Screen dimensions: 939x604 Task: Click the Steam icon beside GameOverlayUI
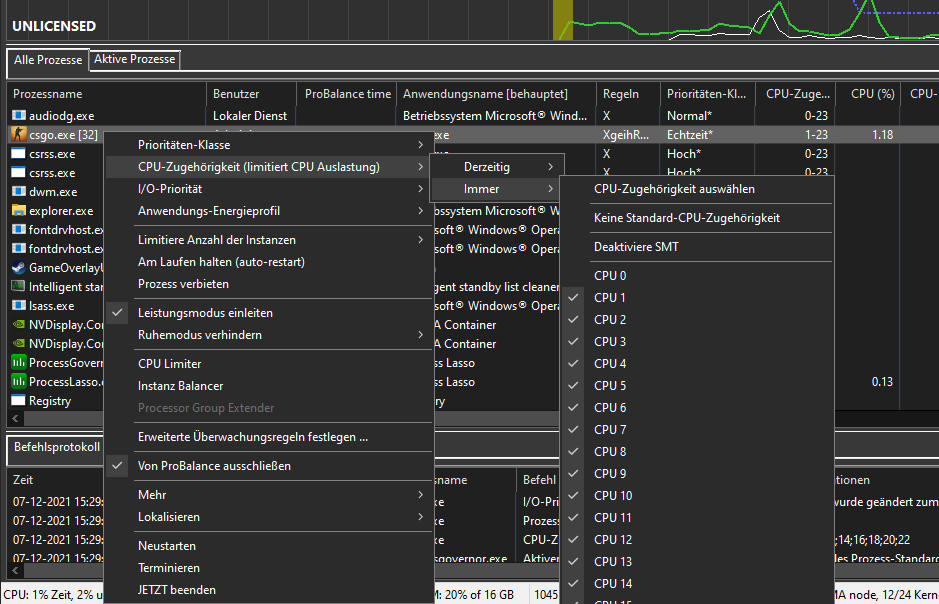19,268
